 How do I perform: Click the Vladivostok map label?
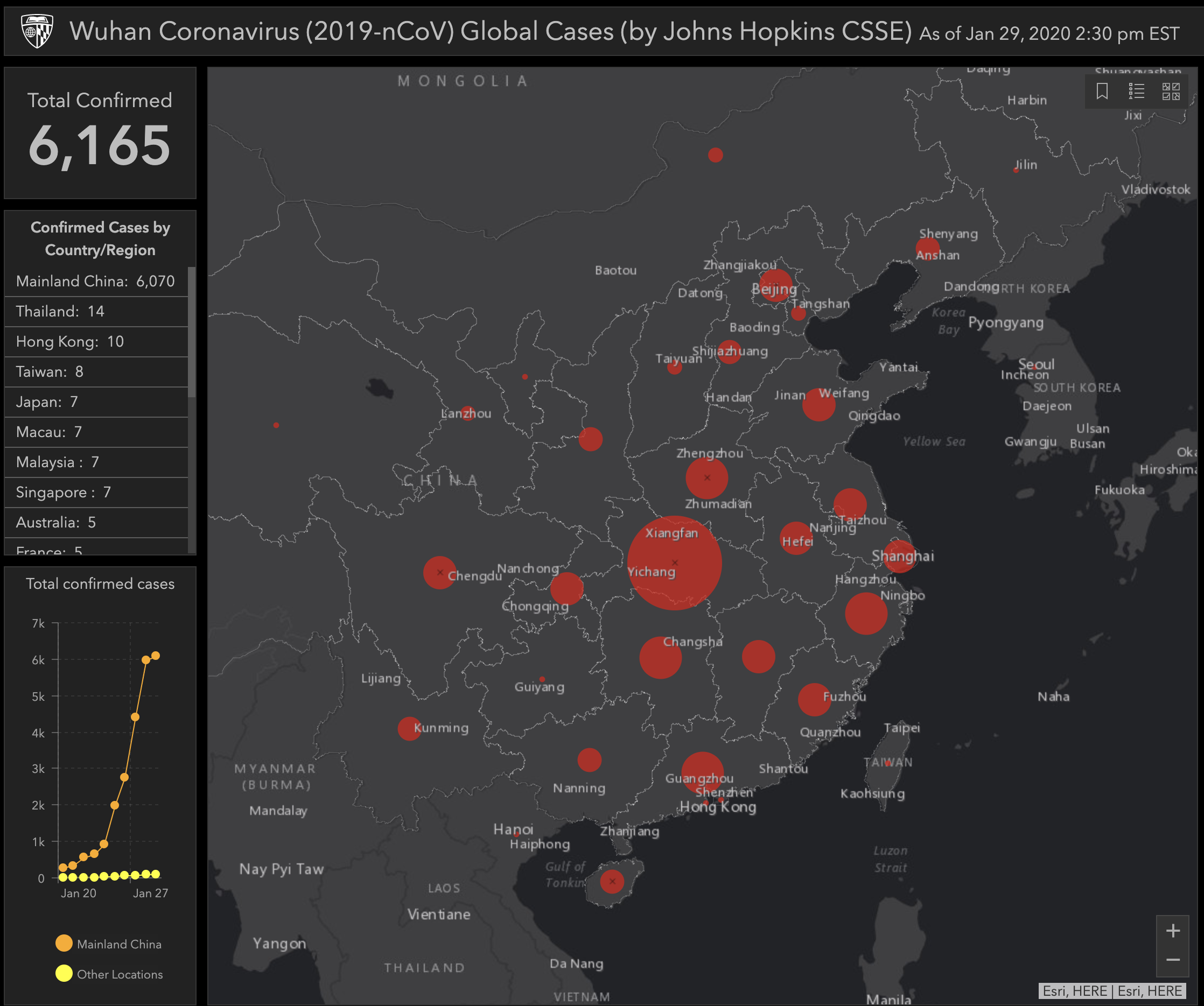point(1156,189)
